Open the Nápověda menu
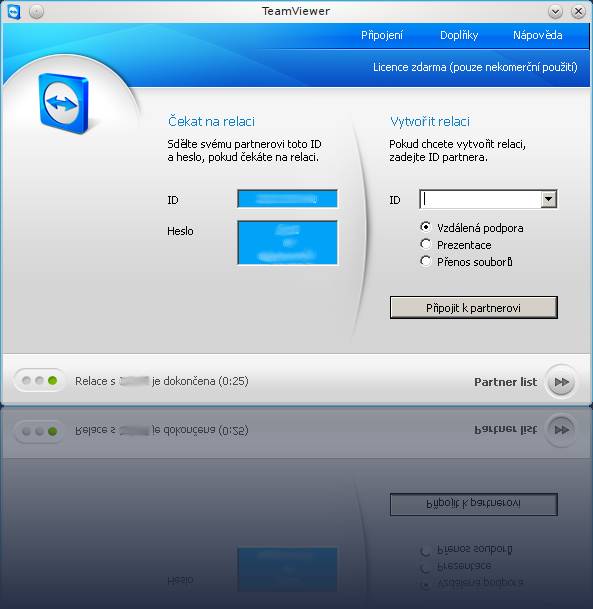Screen dimensions: 593x609 point(537,35)
